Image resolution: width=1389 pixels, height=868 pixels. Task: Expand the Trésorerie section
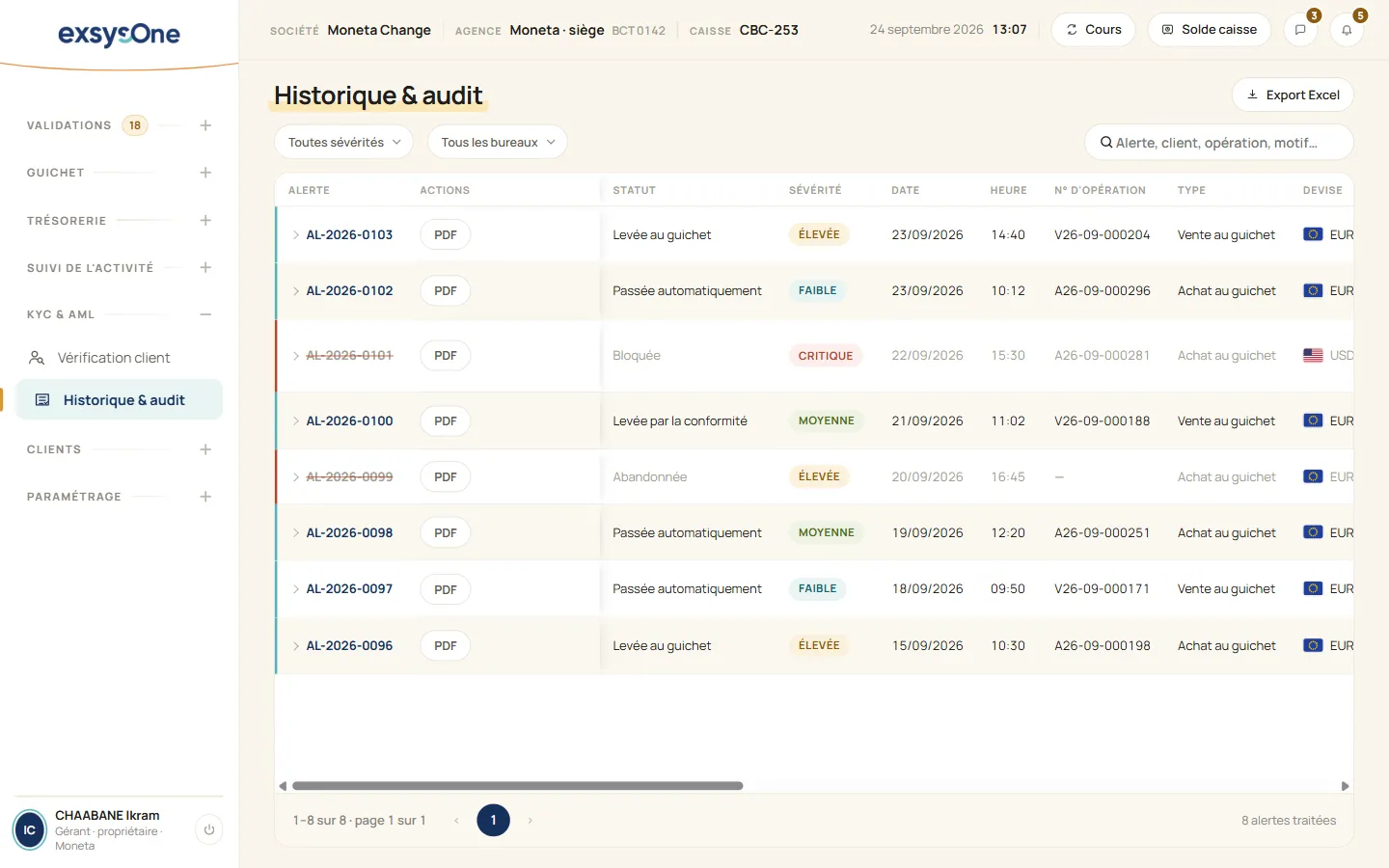click(x=205, y=221)
